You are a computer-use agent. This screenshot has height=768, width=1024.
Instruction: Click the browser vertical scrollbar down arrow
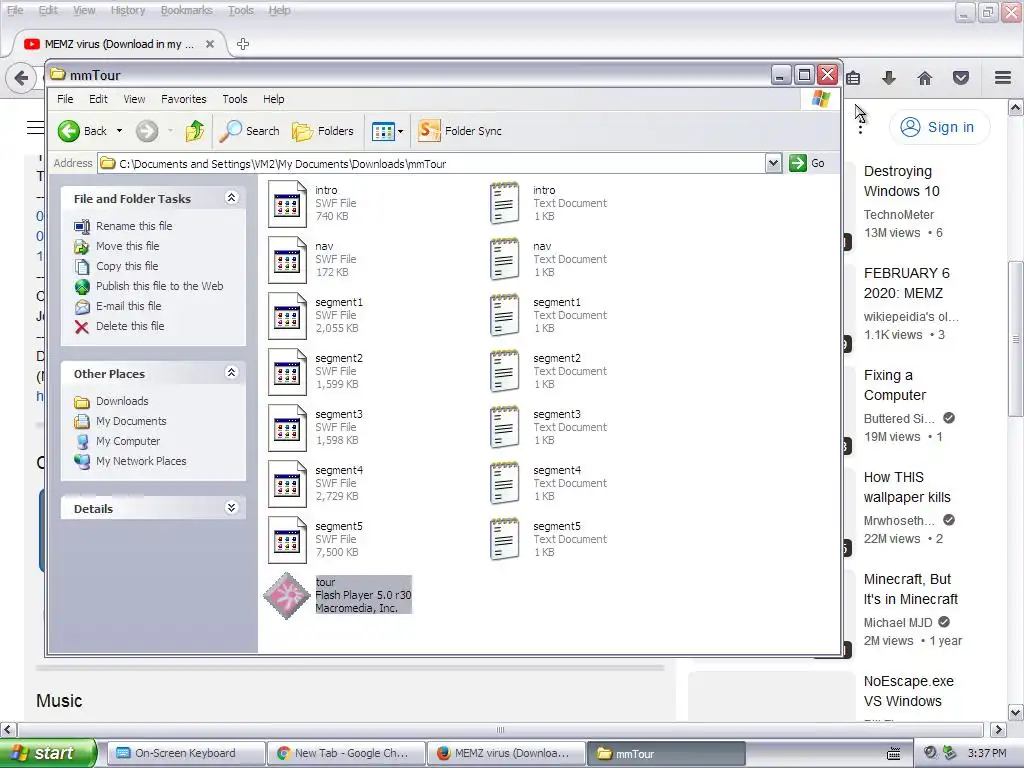tap(1016, 712)
